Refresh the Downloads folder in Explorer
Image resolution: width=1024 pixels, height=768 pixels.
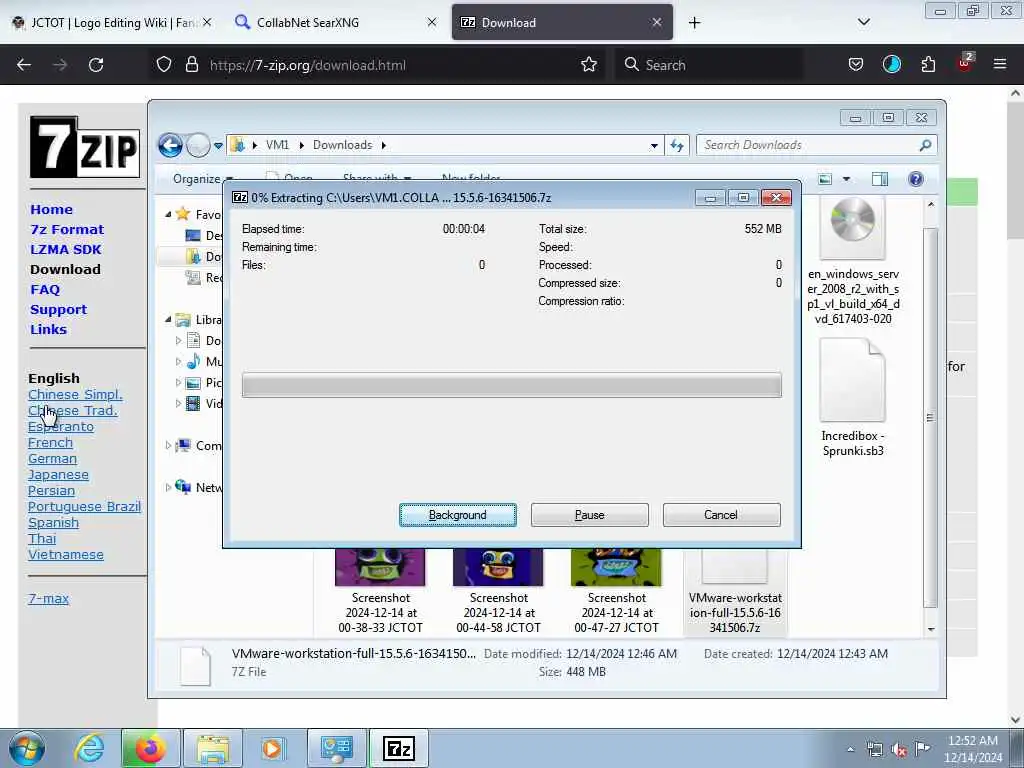coord(677,146)
